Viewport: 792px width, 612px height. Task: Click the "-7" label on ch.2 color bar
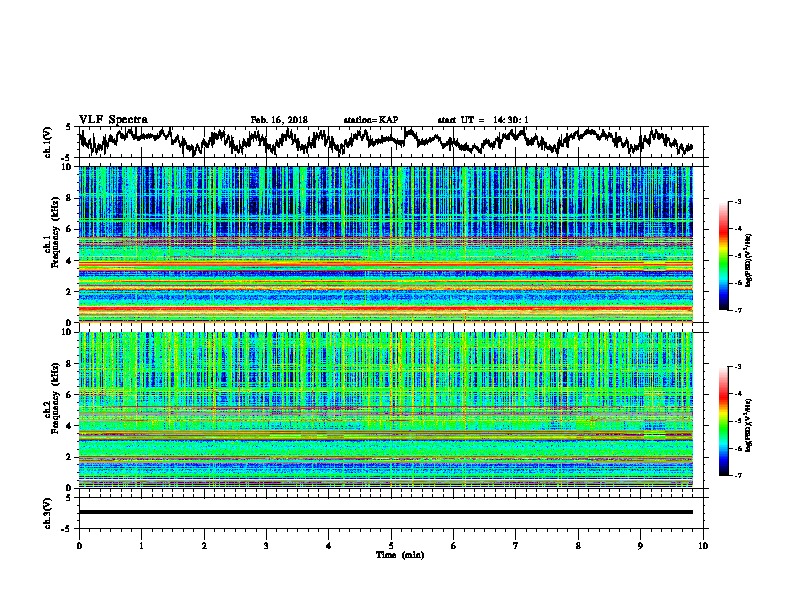pos(737,475)
